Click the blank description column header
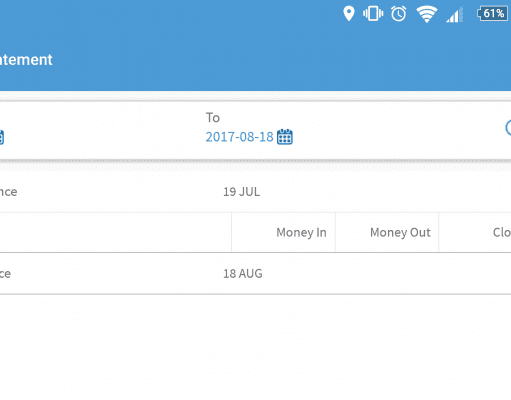The image size is (511, 400). point(116,232)
